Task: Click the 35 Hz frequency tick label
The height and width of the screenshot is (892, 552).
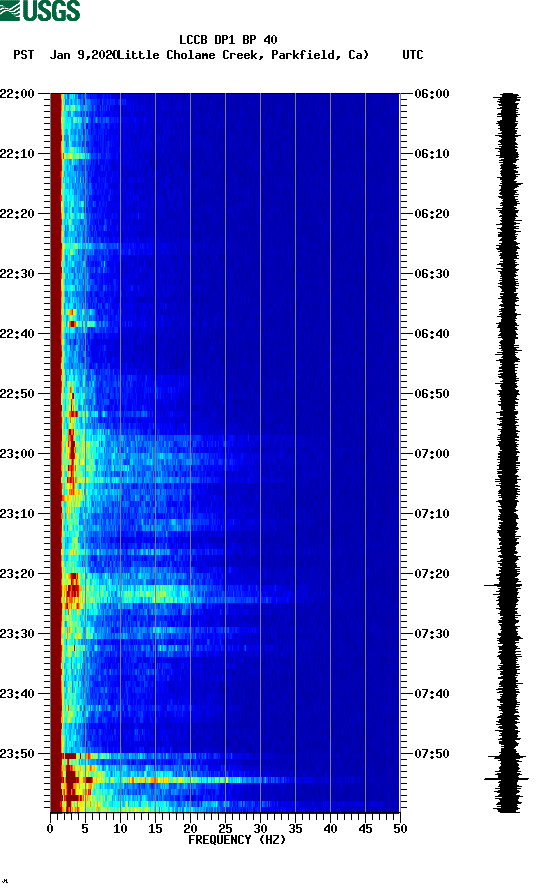Action: (295, 829)
